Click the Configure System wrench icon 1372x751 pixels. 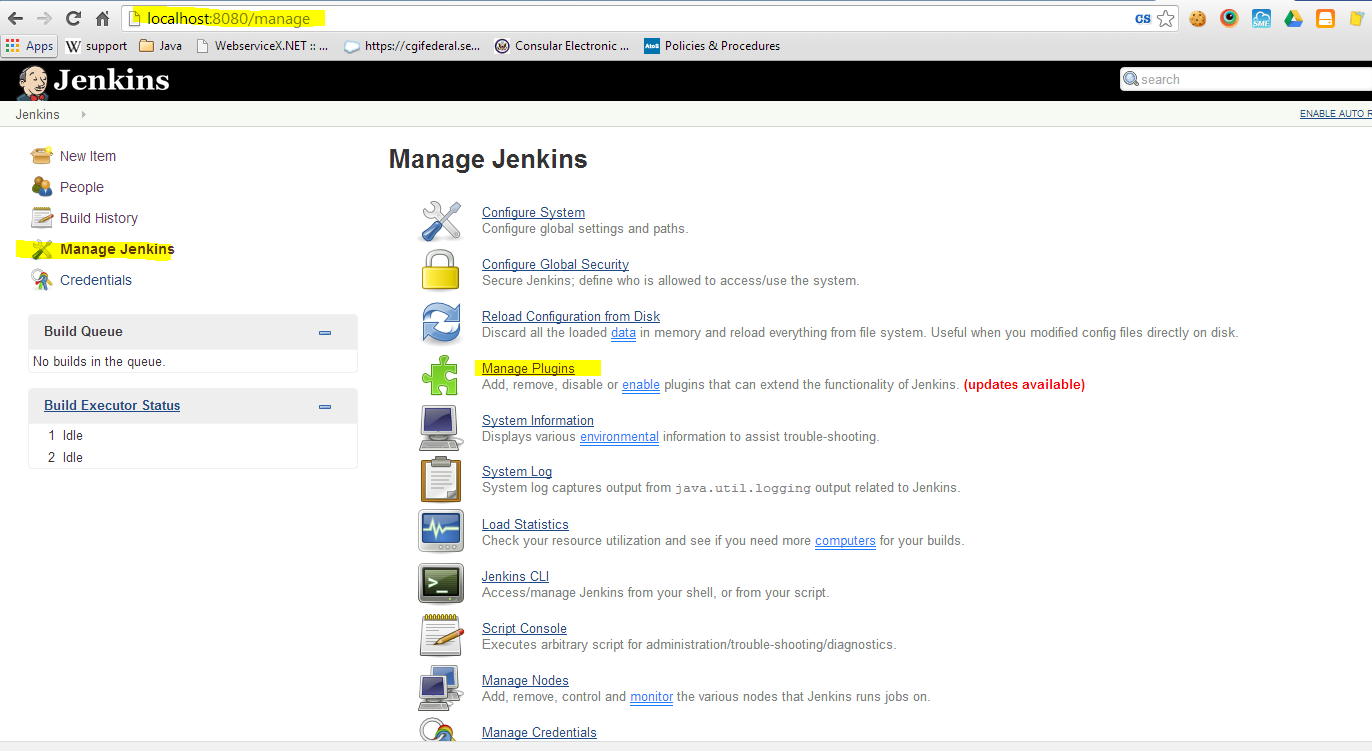[440, 220]
